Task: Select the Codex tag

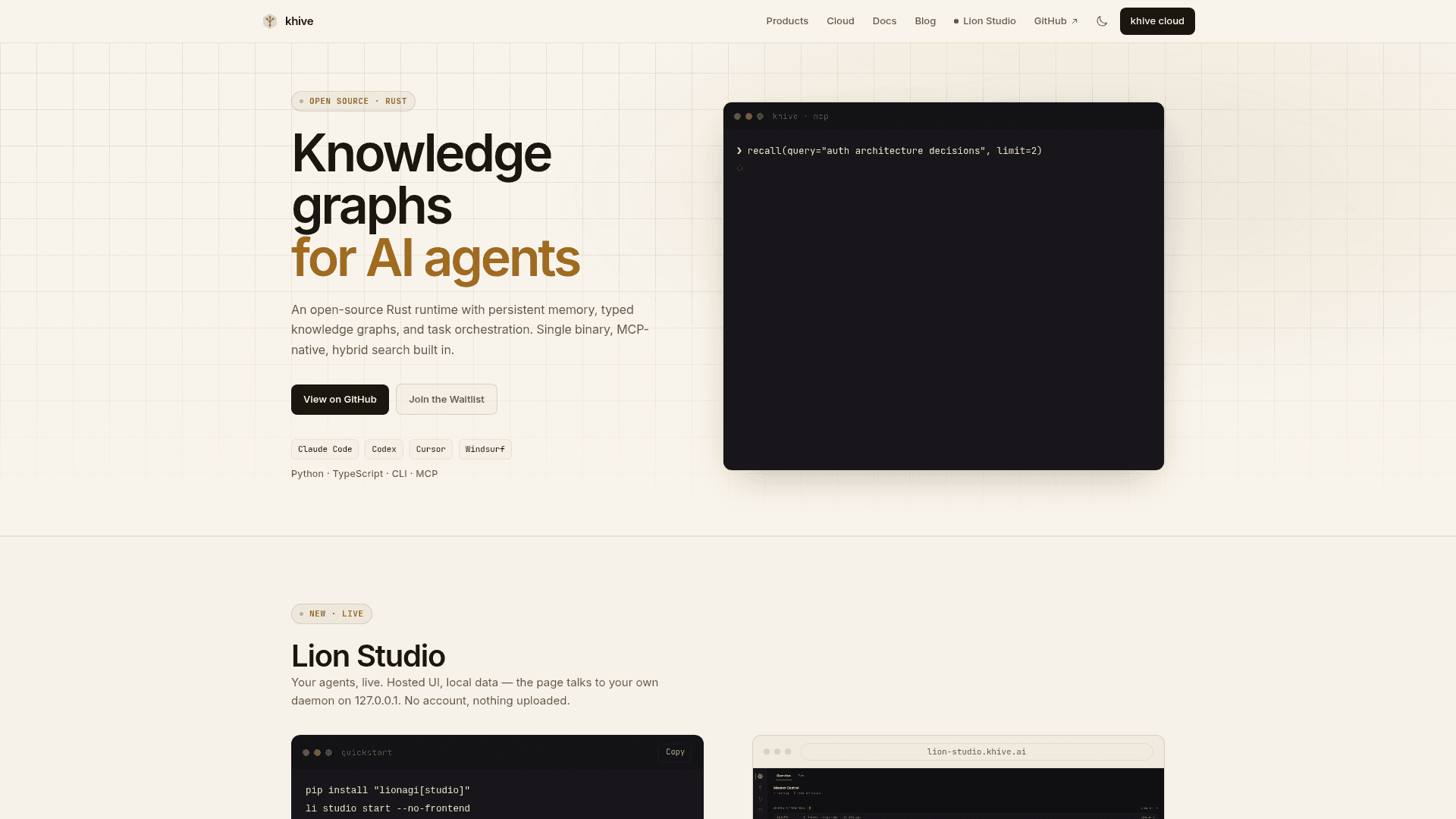Action: click(x=384, y=450)
